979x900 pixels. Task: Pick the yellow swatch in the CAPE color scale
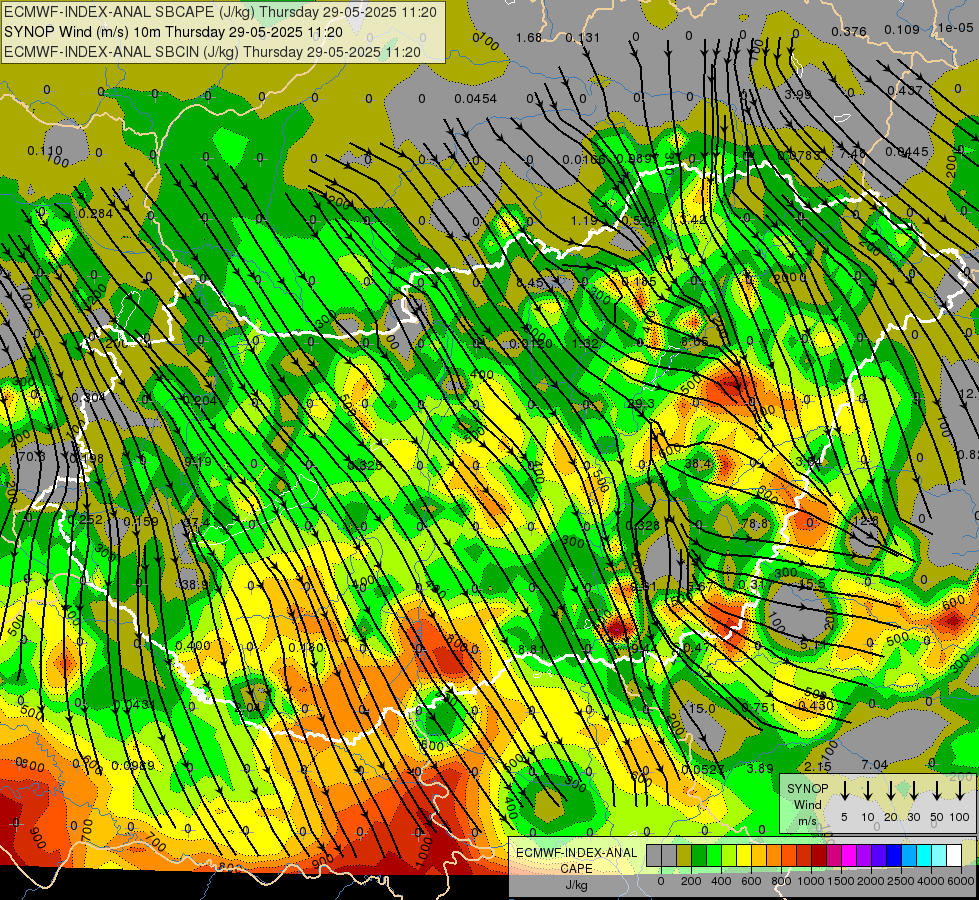pos(744,856)
